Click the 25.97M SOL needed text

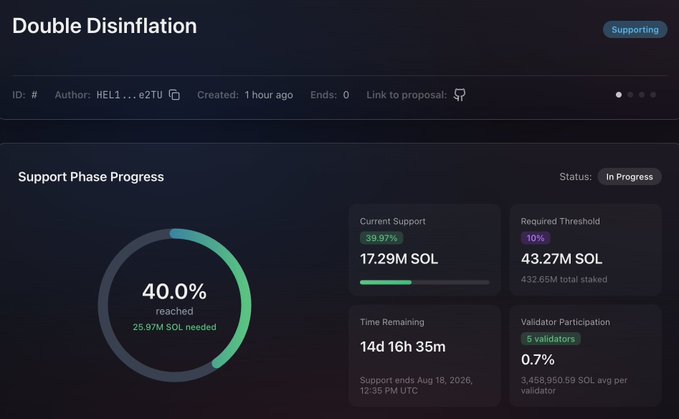[175, 327]
